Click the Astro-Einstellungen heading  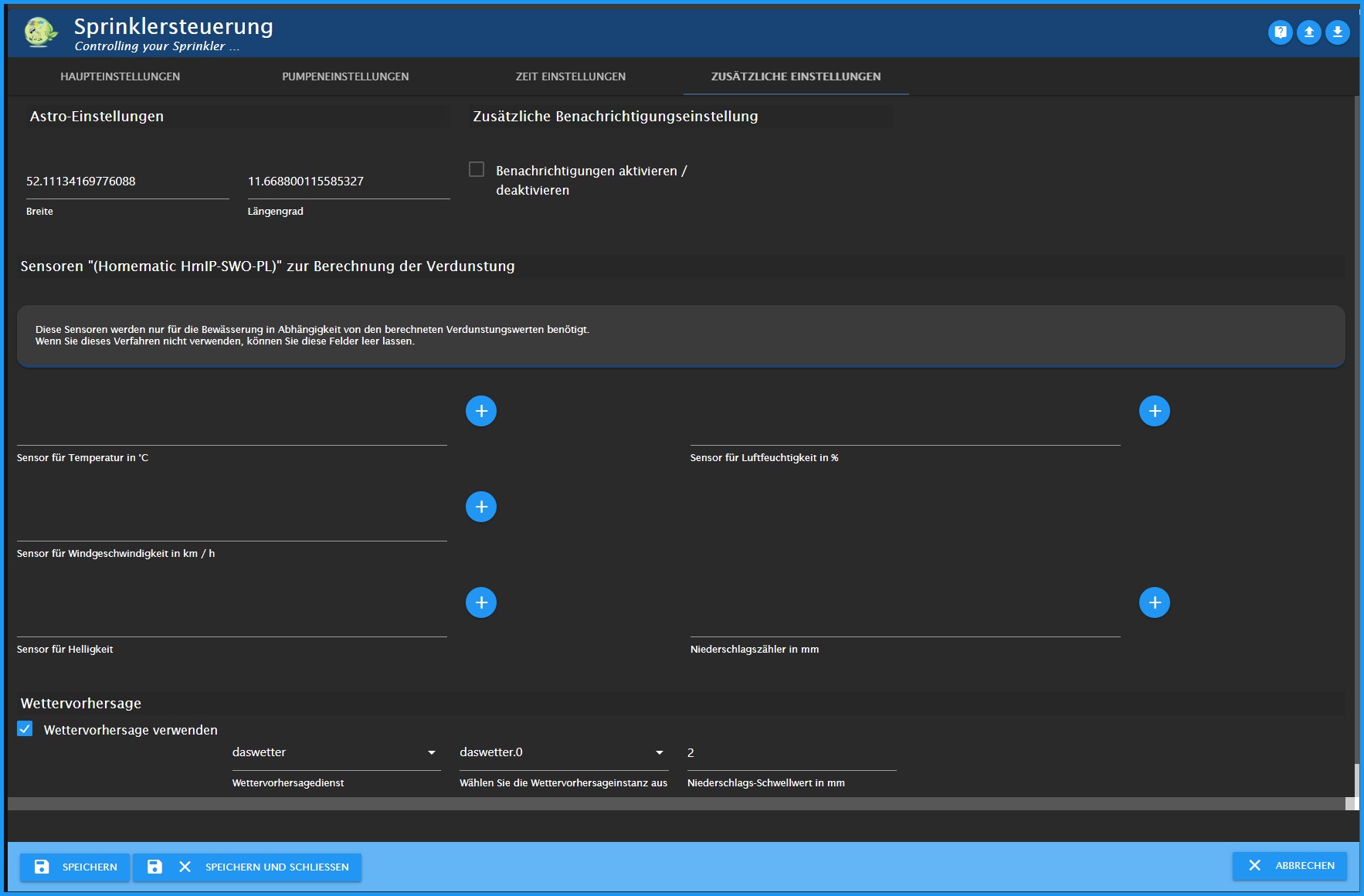pyautogui.click(x=97, y=117)
